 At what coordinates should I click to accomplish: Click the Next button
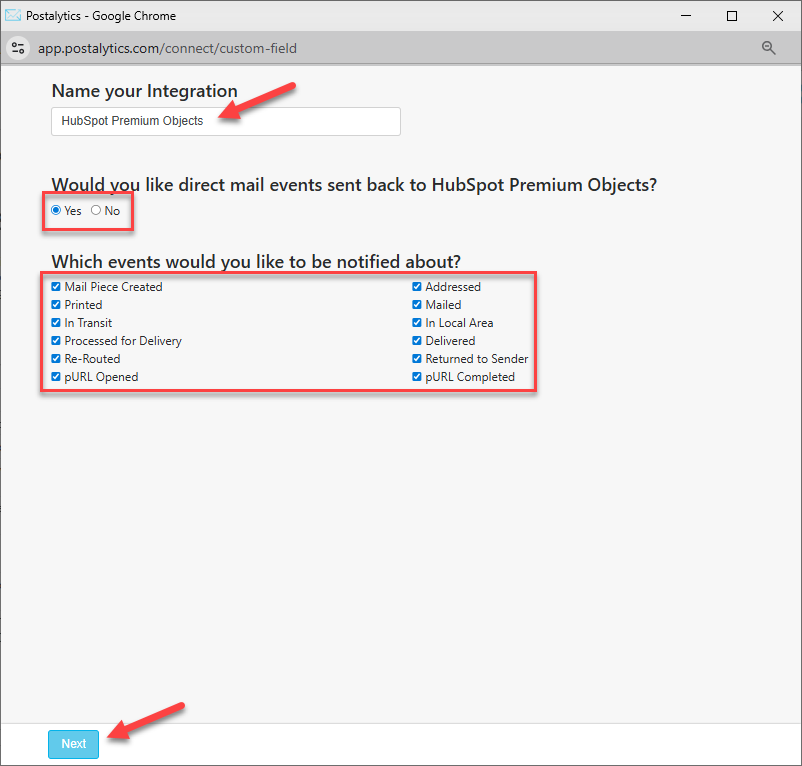tap(73, 744)
